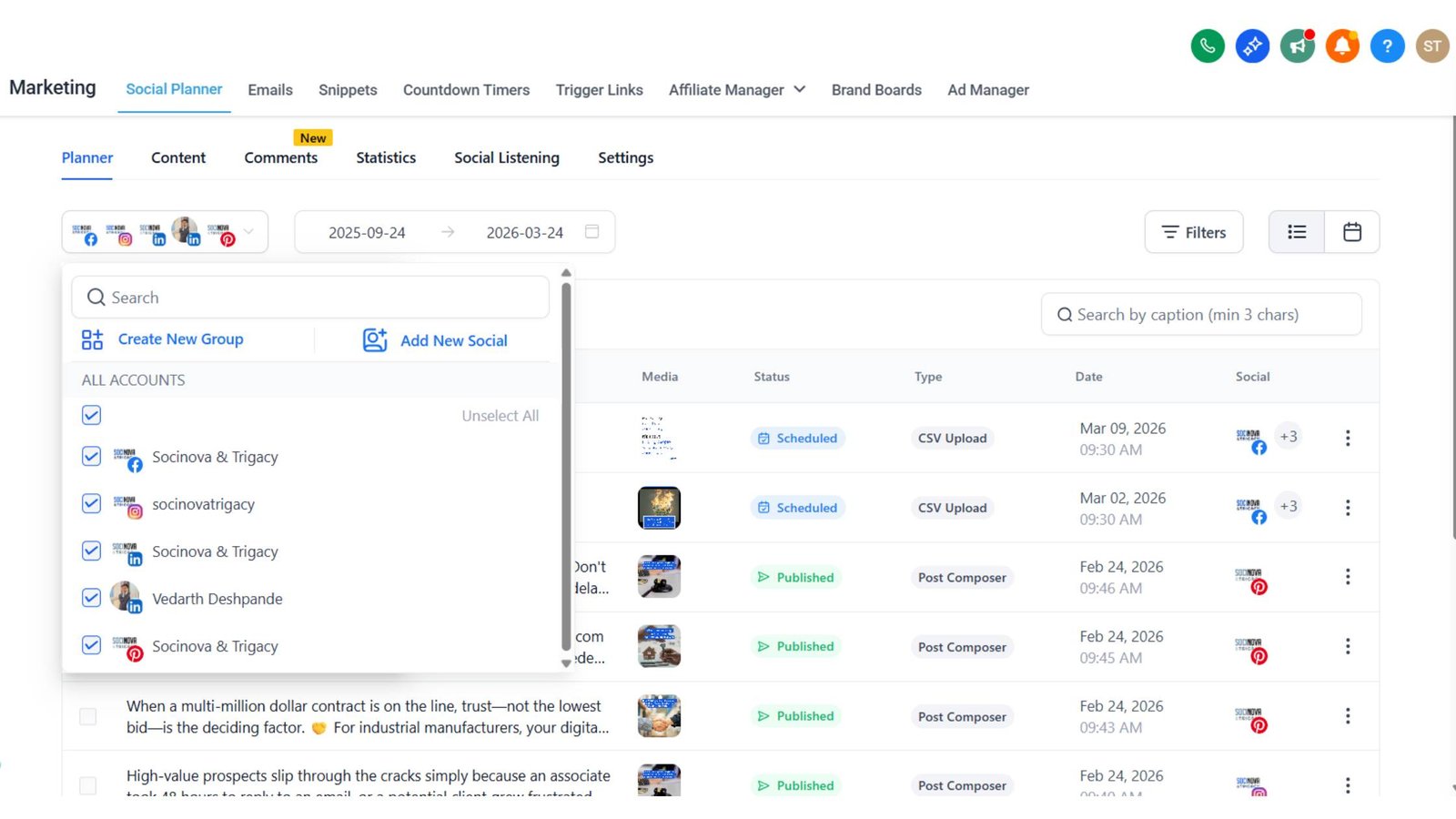Viewport: 1456px width, 819px height.
Task: Uncheck the socinovatrigacy Instagram account
Action: pyautogui.click(x=91, y=503)
